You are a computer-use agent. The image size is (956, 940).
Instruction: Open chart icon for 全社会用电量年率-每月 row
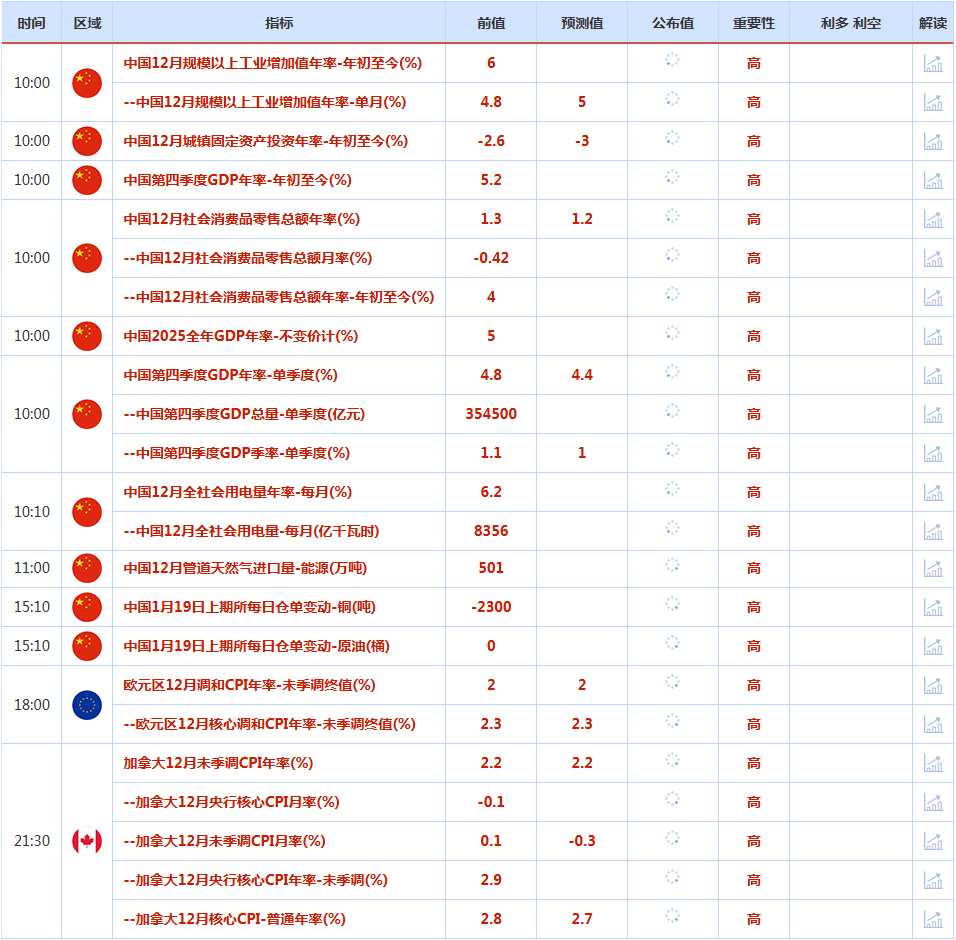tap(933, 493)
